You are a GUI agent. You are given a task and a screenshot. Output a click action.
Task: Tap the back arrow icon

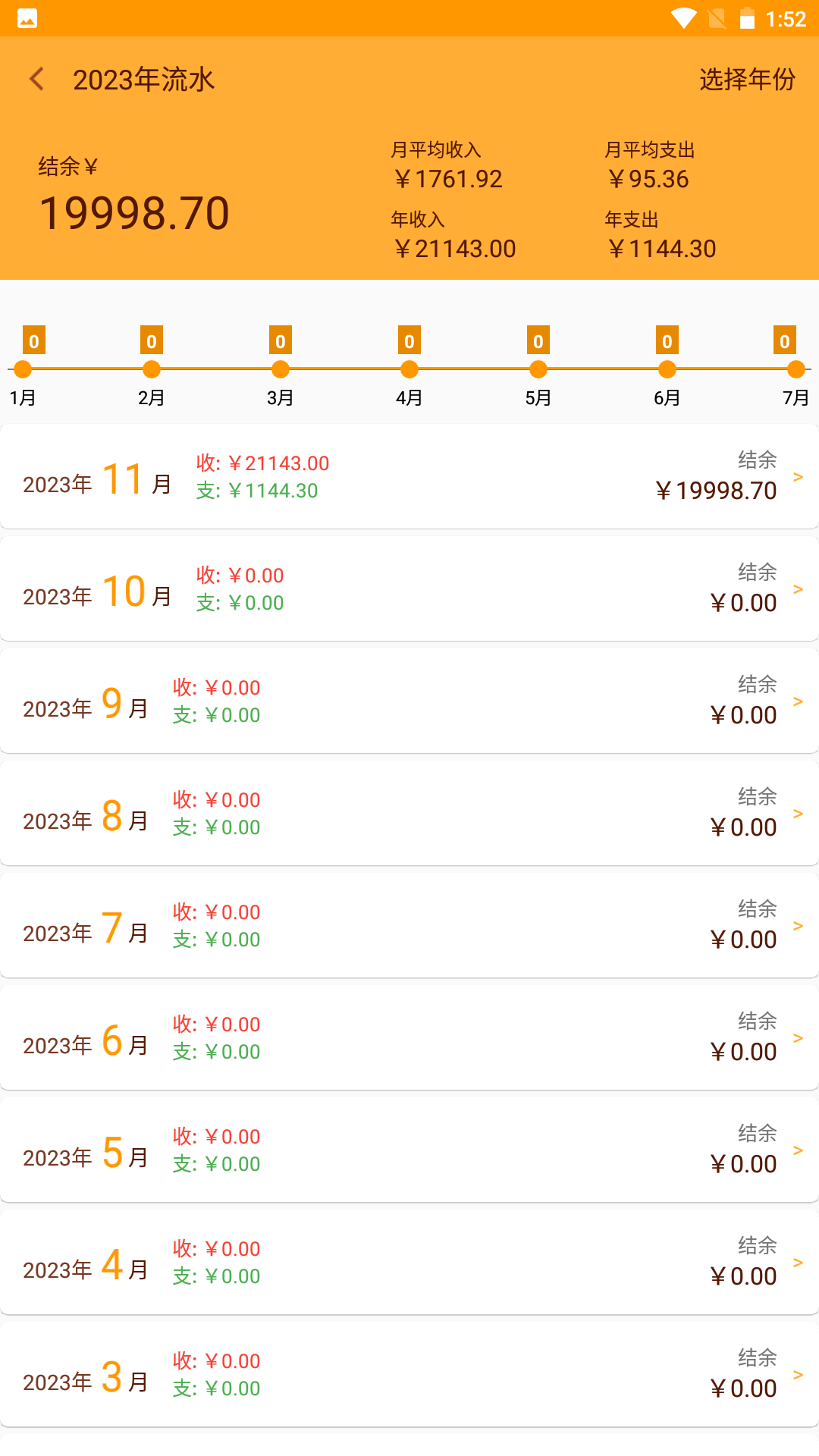point(36,79)
